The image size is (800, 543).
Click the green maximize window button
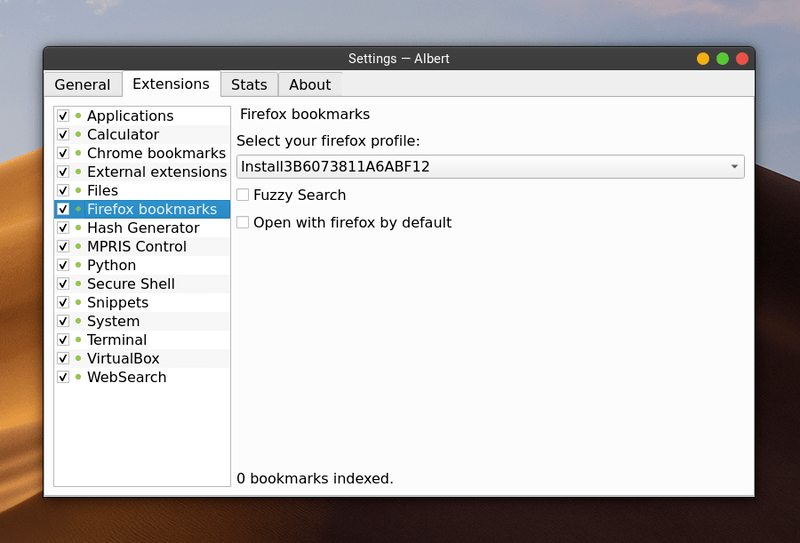722,59
